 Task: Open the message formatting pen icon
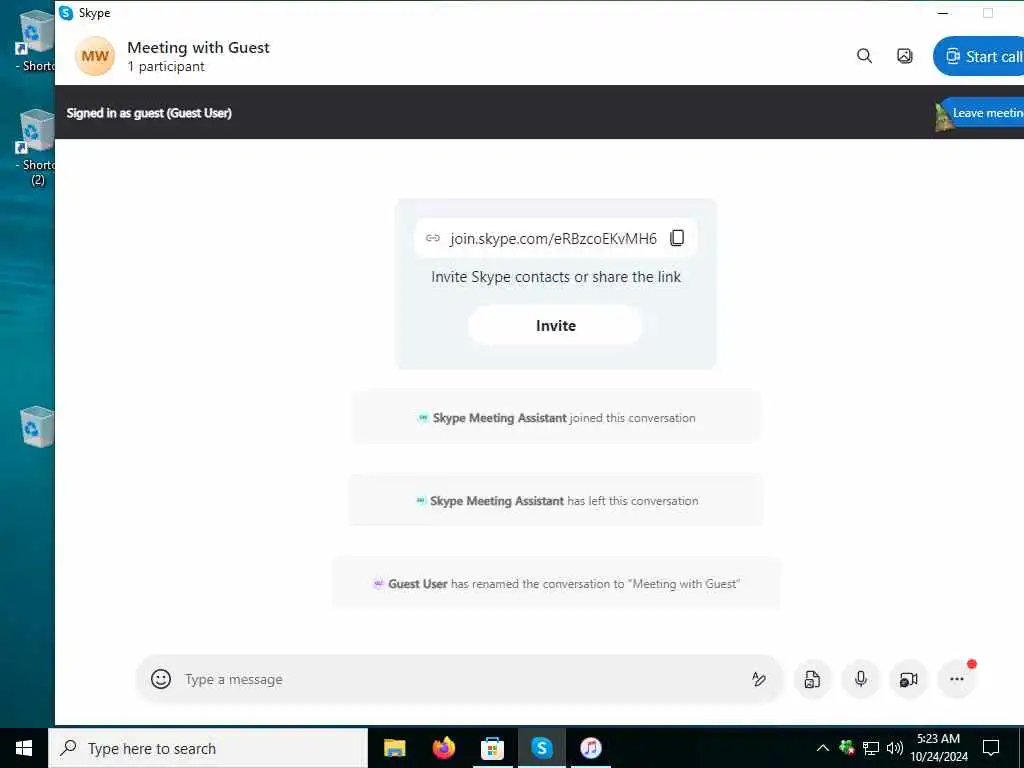758,679
